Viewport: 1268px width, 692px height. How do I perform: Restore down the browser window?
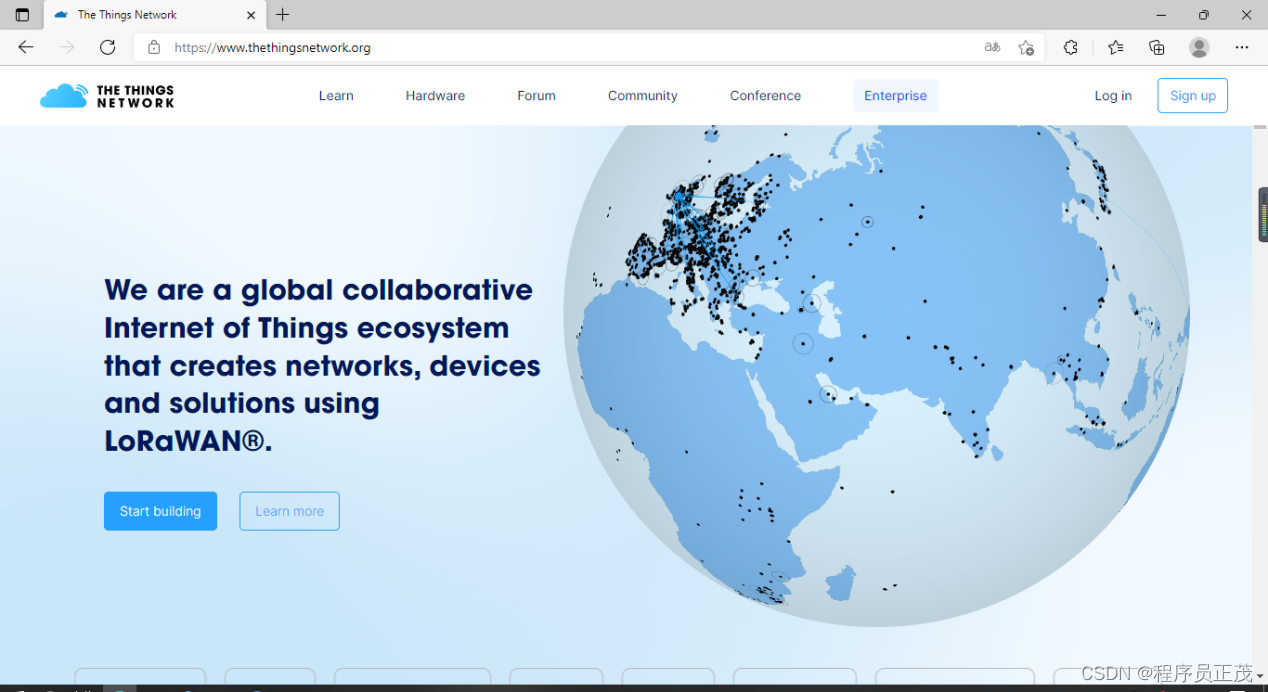click(1204, 15)
